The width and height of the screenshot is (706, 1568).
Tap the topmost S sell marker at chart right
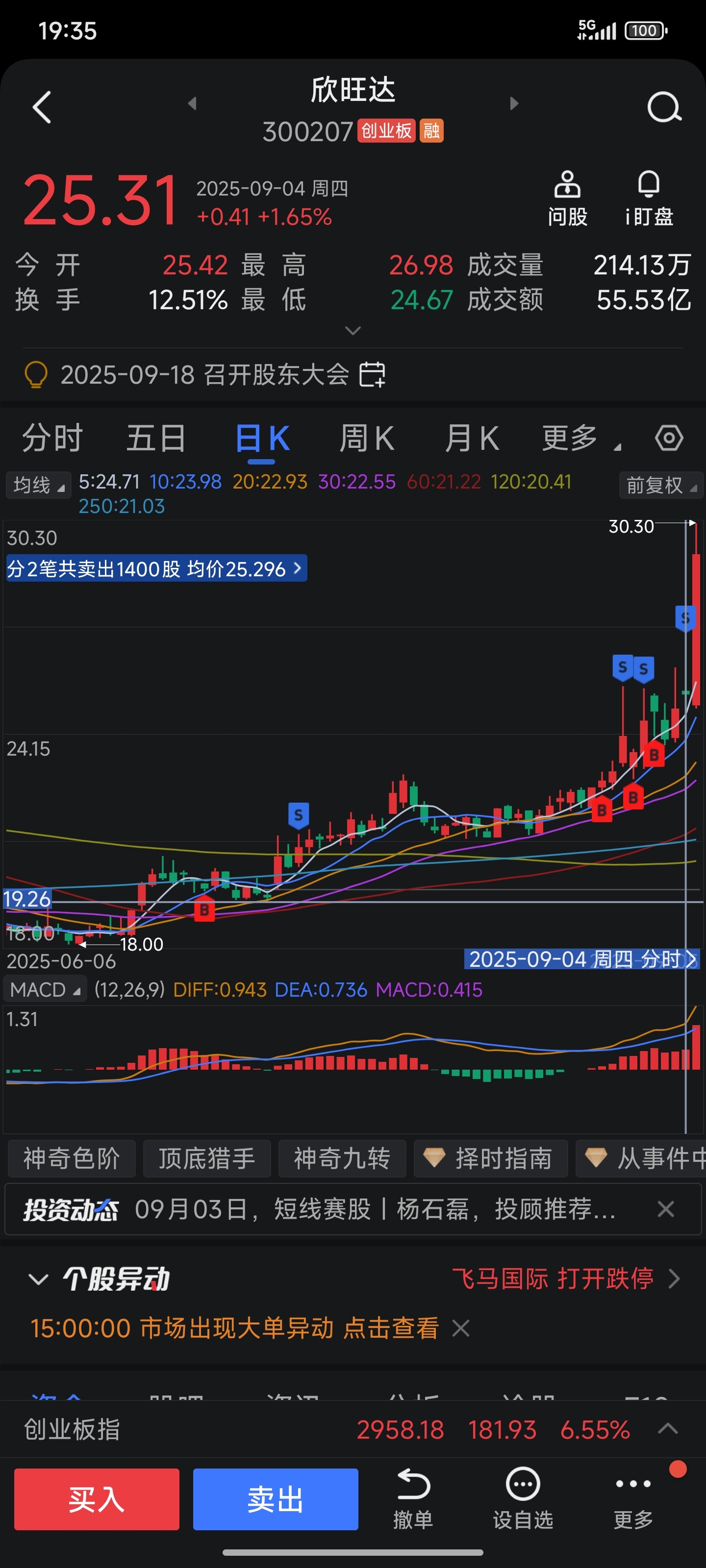[x=685, y=618]
